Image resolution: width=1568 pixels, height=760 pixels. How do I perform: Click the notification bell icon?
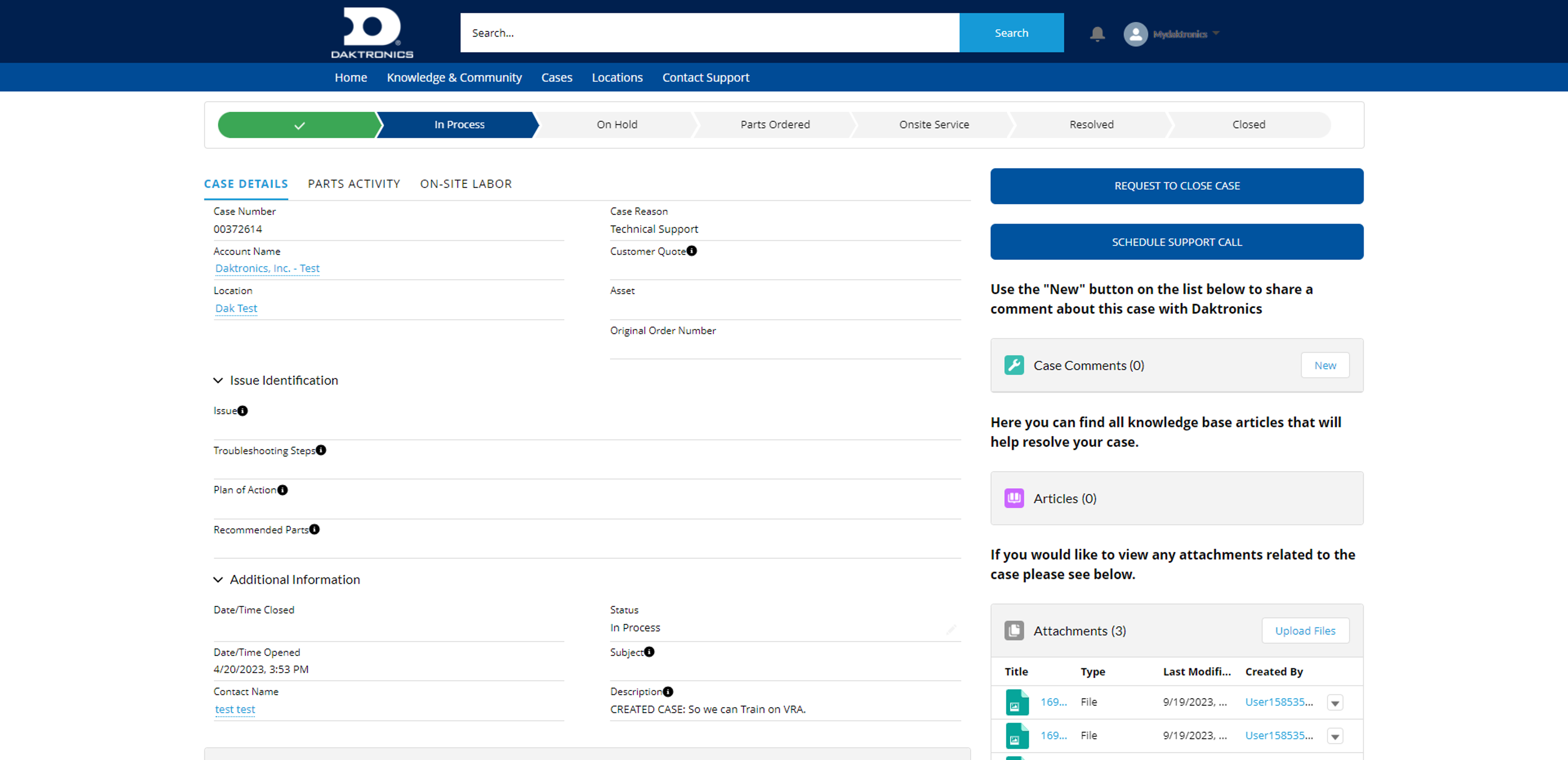pos(1097,33)
